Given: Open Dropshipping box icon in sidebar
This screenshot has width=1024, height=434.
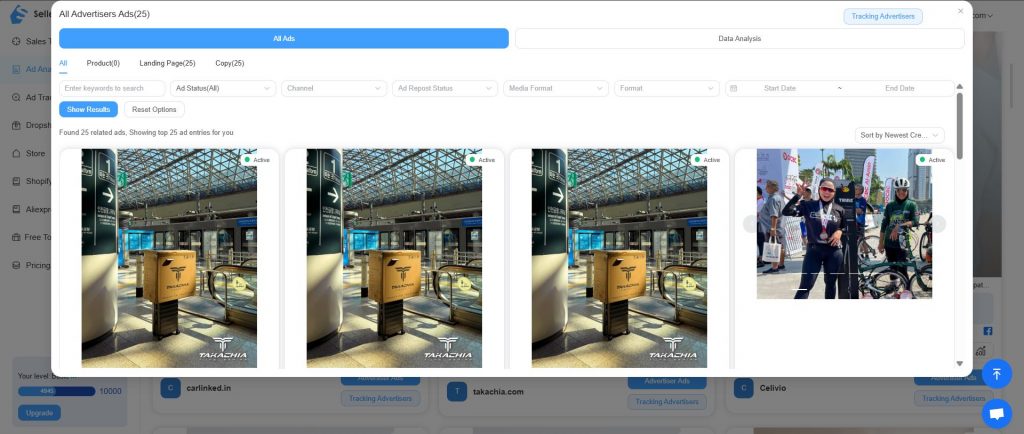Looking at the screenshot, I should pyautogui.click(x=16, y=125).
